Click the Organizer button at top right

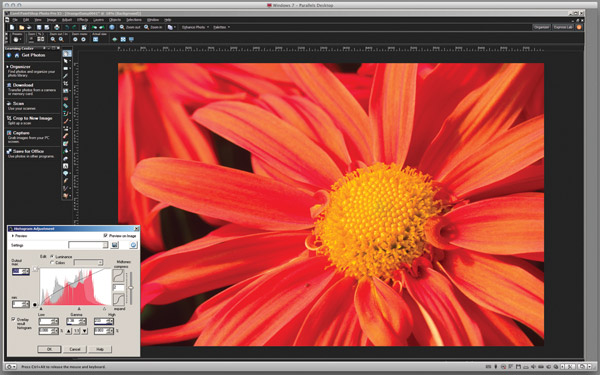pyautogui.click(x=541, y=27)
